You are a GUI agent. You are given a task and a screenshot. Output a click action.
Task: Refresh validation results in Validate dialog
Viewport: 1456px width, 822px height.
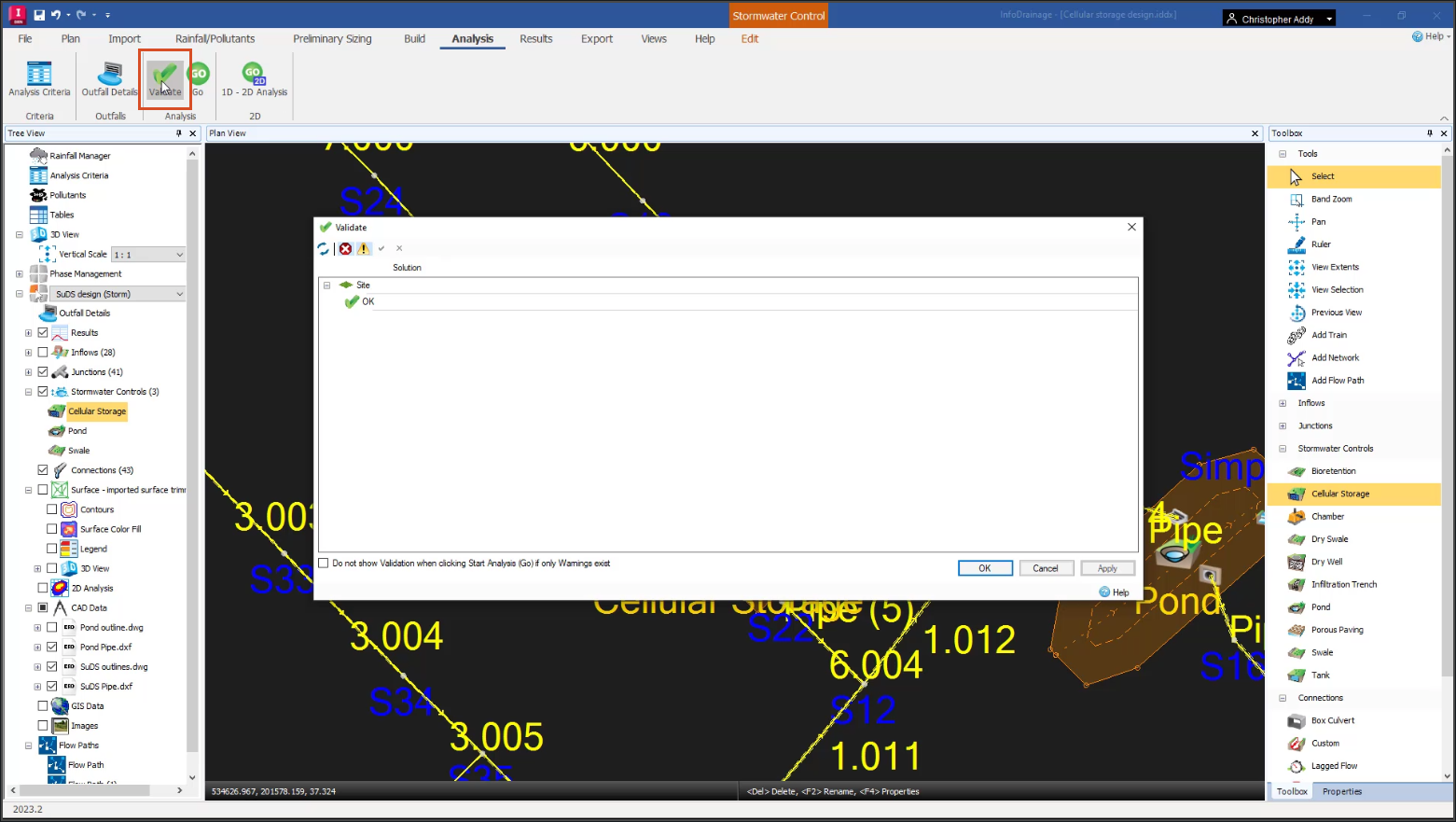[324, 249]
